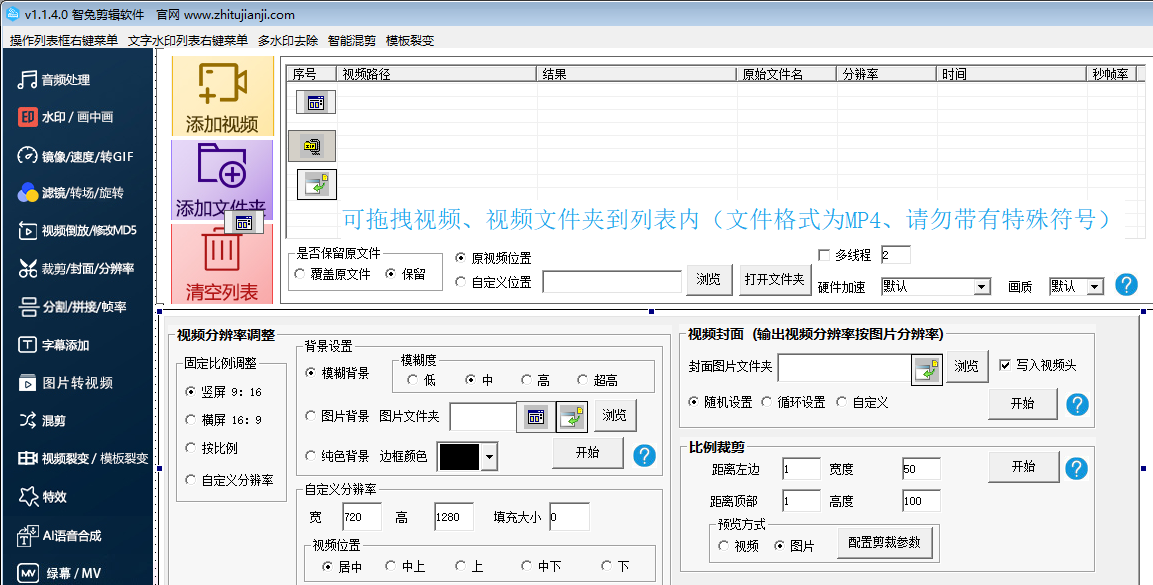Click blue help icon beside 画质 dropdown
Image resolution: width=1153 pixels, height=585 pixels.
[1126, 285]
